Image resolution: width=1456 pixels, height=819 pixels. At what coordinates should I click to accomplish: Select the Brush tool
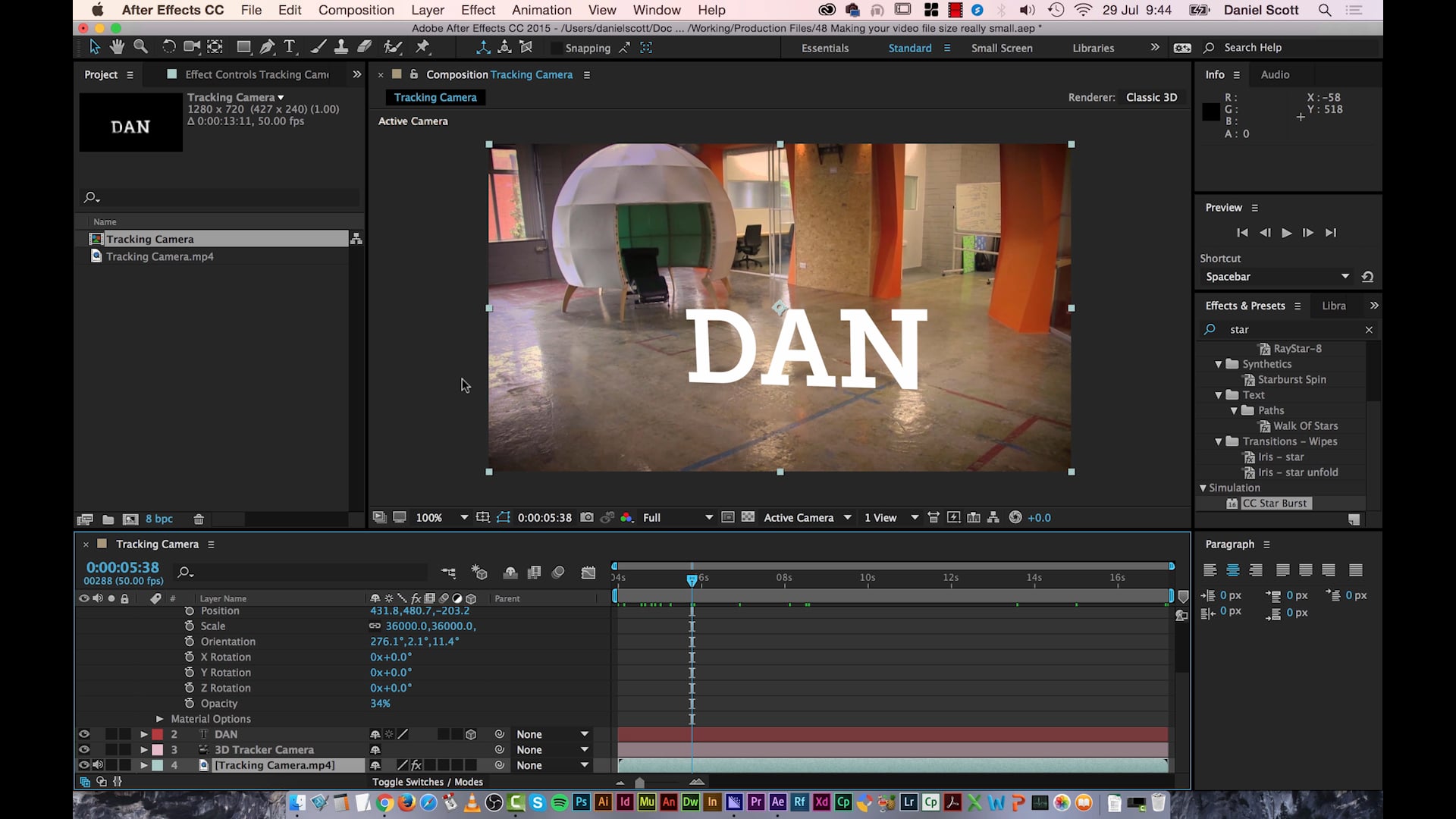318,47
